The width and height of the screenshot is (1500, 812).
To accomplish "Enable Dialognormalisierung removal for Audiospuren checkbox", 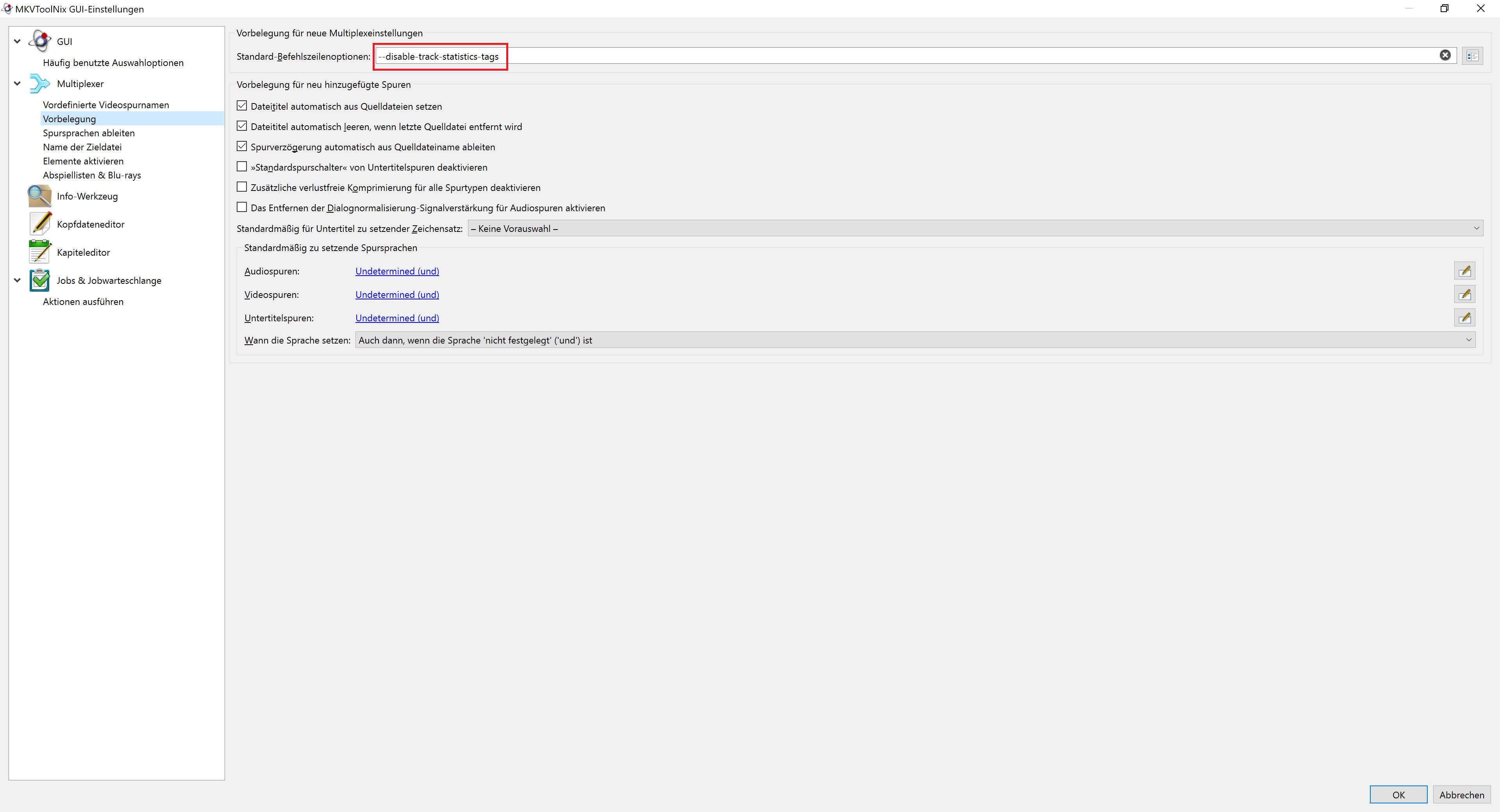I will point(242,208).
